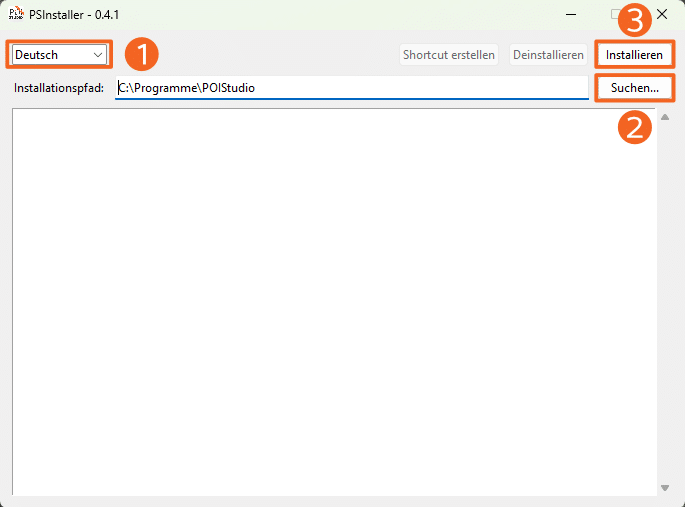The width and height of the screenshot is (685, 507).
Task: Click the orange number 2 badge
Action: click(x=633, y=125)
